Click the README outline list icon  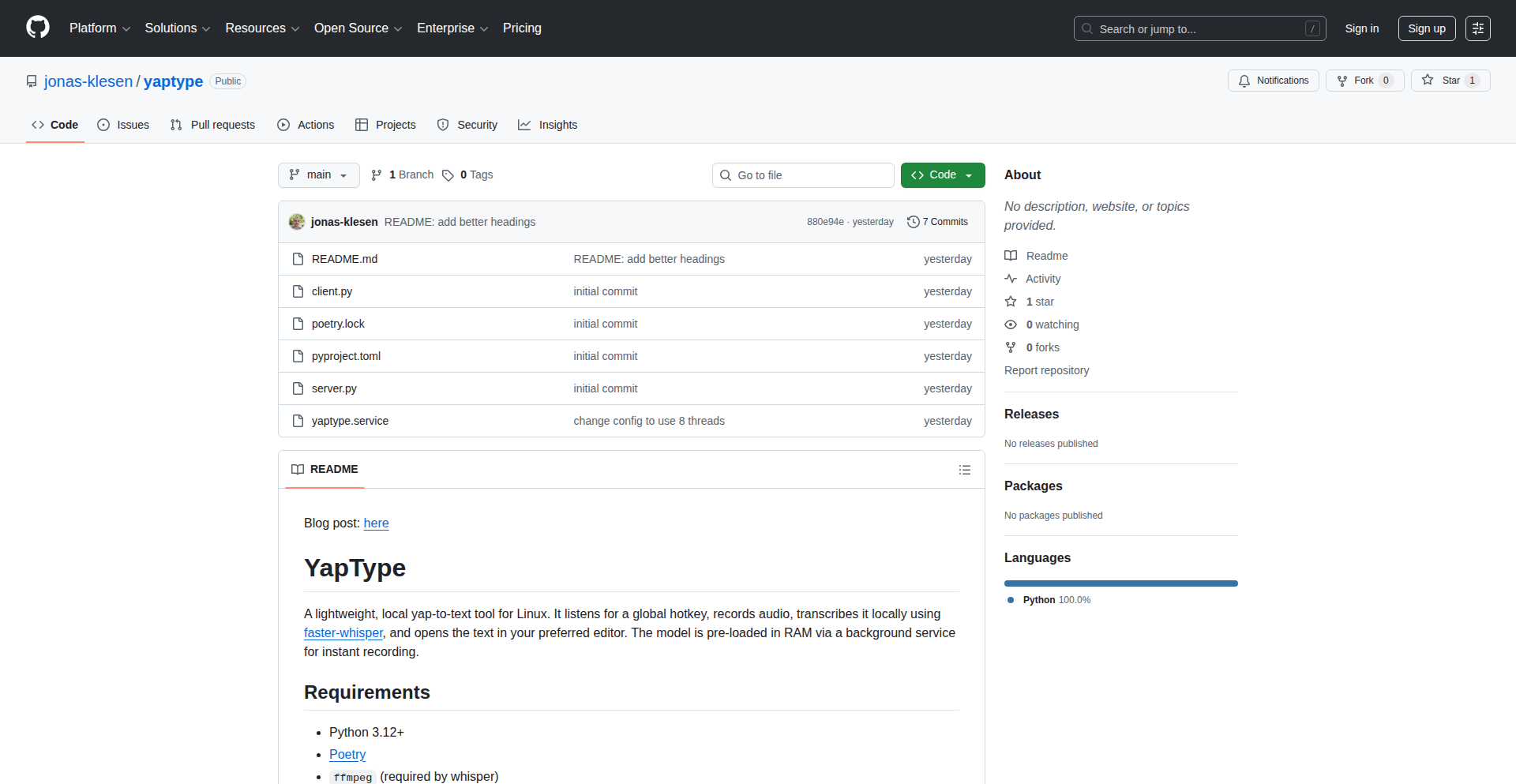click(x=964, y=470)
